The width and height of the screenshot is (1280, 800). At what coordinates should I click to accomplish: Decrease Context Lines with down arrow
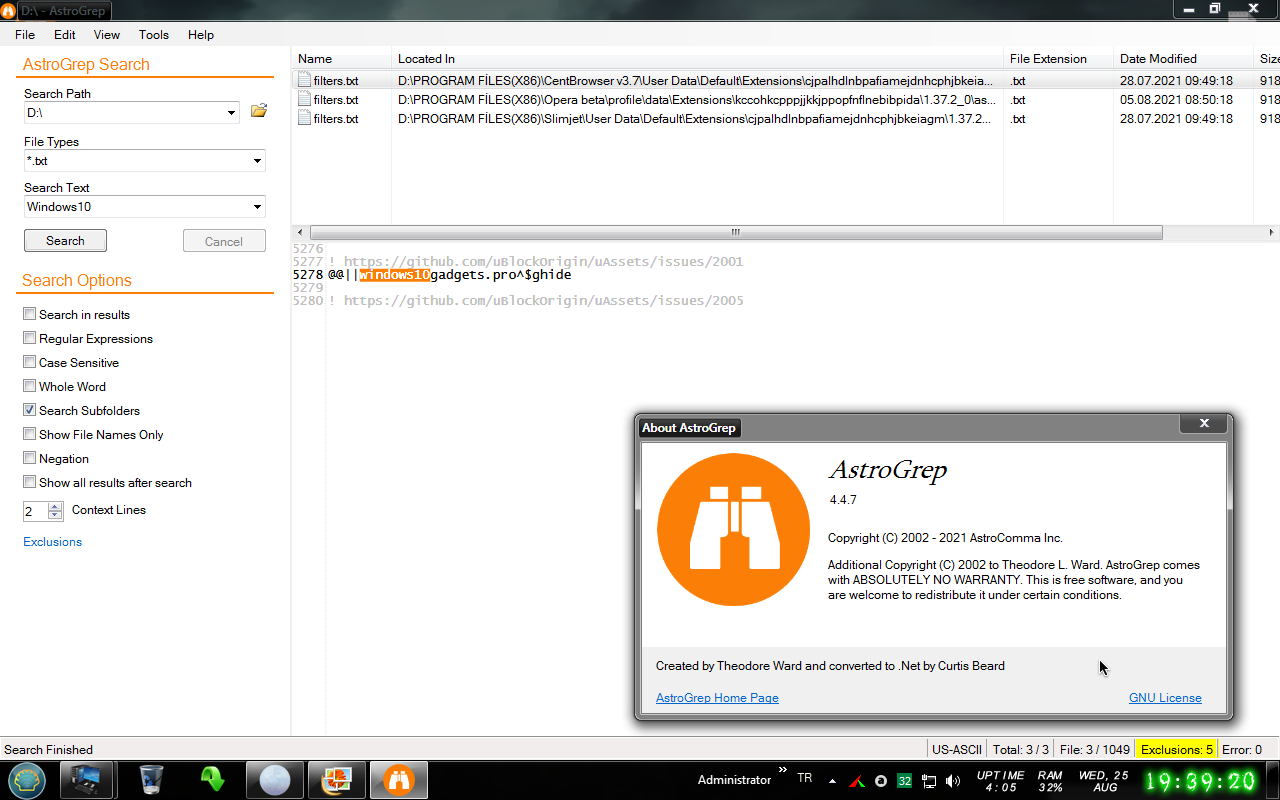click(55, 516)
